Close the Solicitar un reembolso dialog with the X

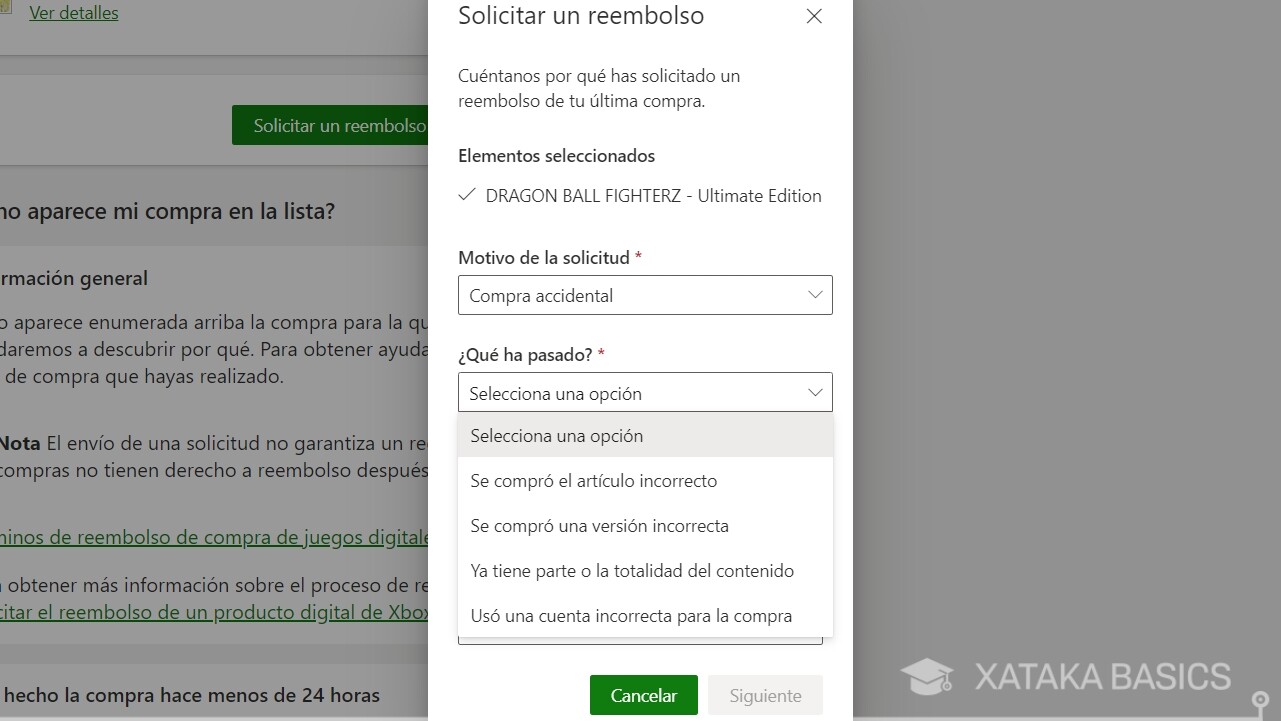(x=813, y=16)
